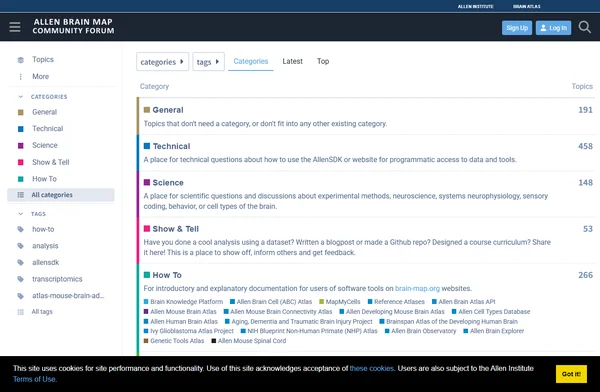This screenshot has height=392, width=600.
Task: Dismiss cookie banner with Got it!
Action: pos(571,374)
